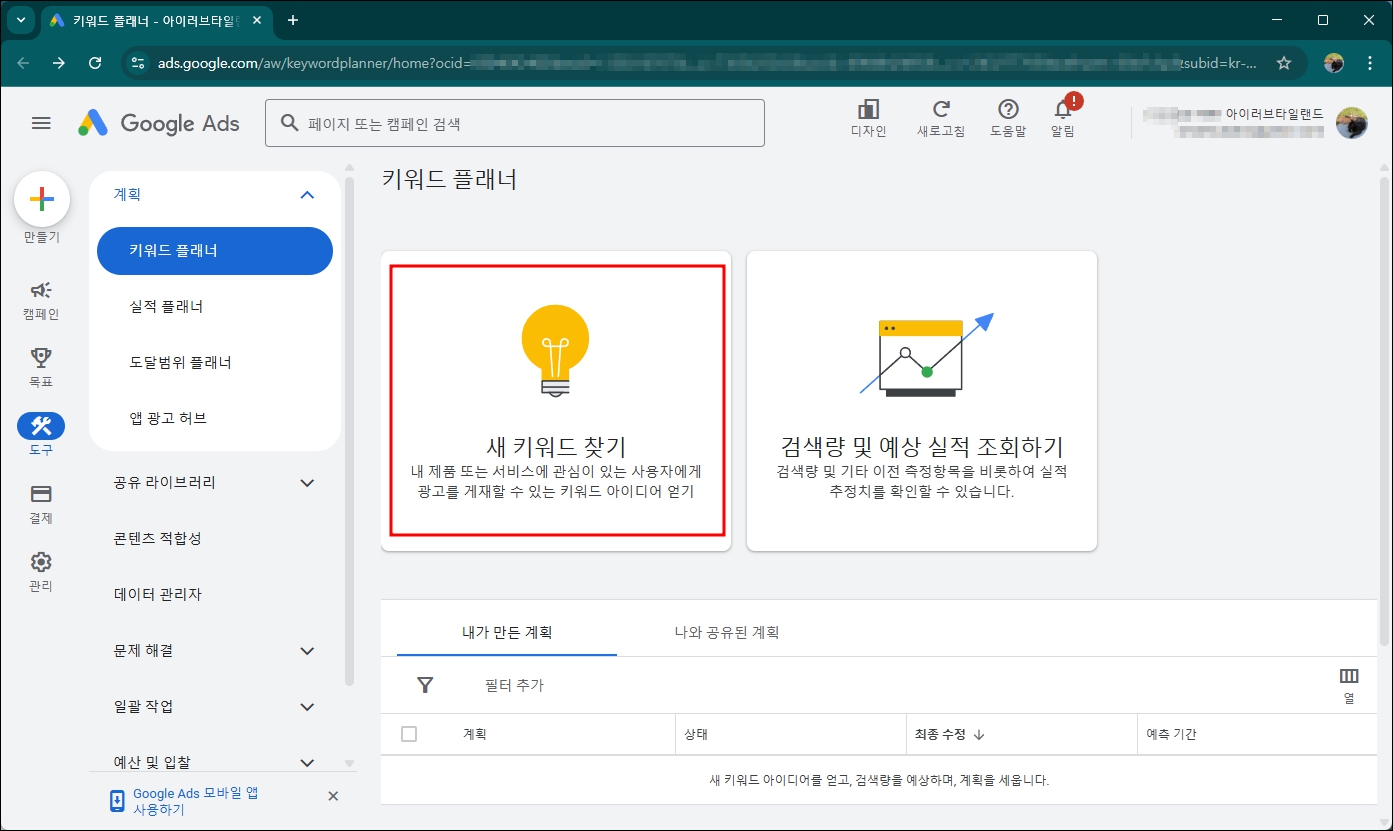Open the 새 키워드 찾기 card
Screen dimensions: 1393x831
pyautogui.click(x=556, y=400)
